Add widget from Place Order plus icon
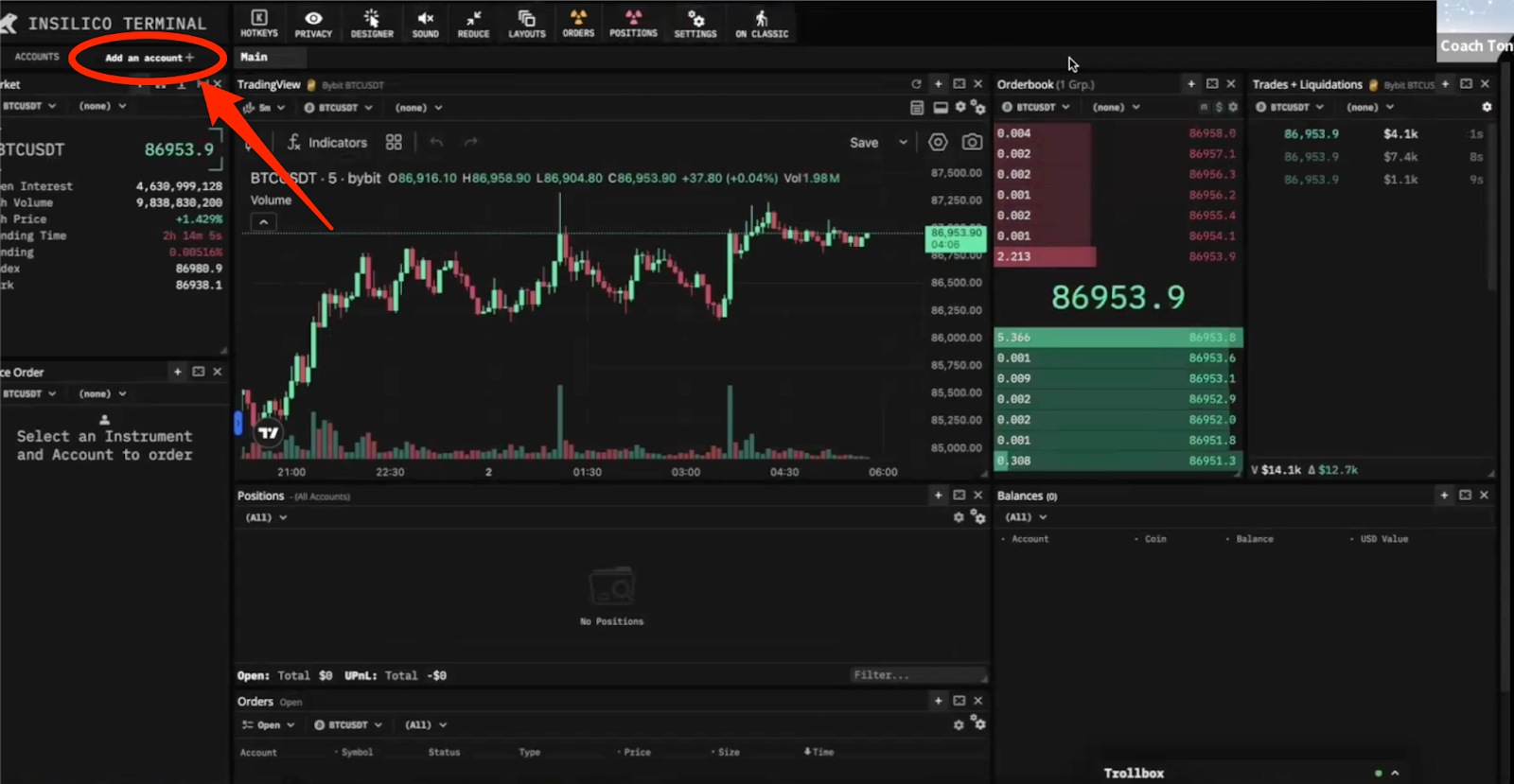 pyautogui.click(x=177, y=372)
